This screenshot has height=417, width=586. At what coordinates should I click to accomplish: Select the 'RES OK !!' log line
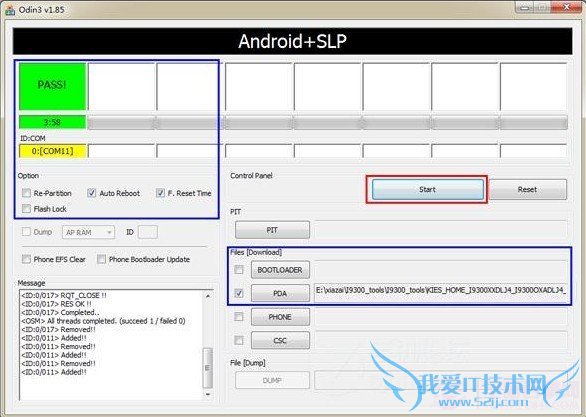pos(56,304)
